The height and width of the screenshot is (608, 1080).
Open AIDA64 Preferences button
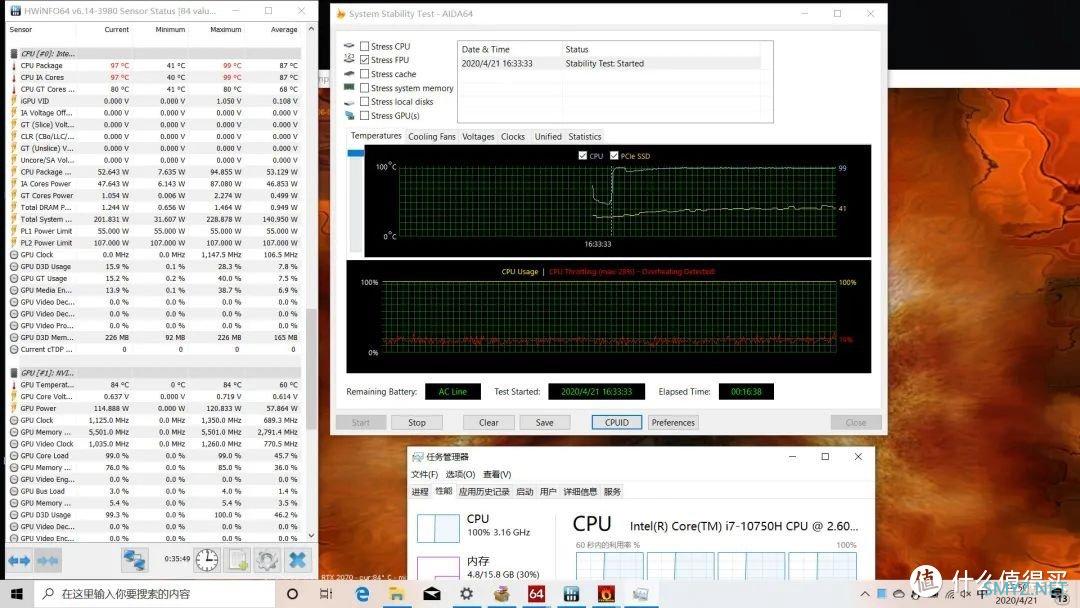673,423
